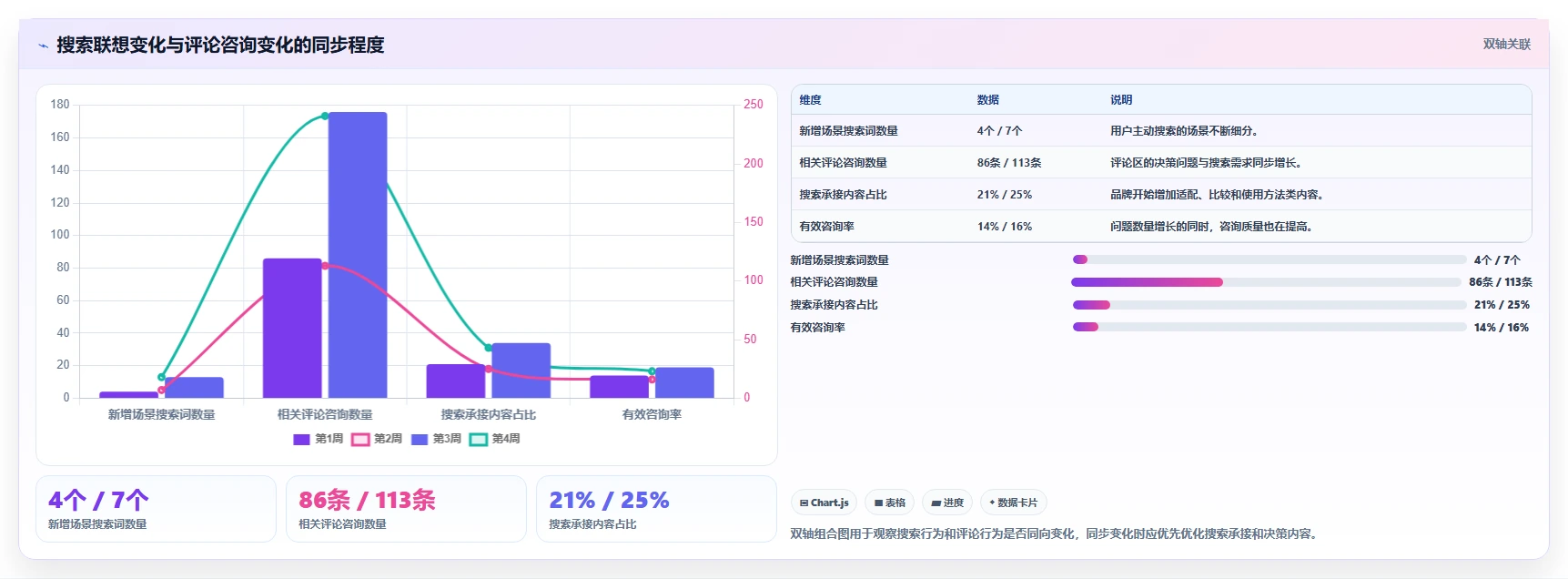Click pink line point above 相关评论咨询数量
Viewport: 1568px width, 579px height.
(x=325, y=266)
